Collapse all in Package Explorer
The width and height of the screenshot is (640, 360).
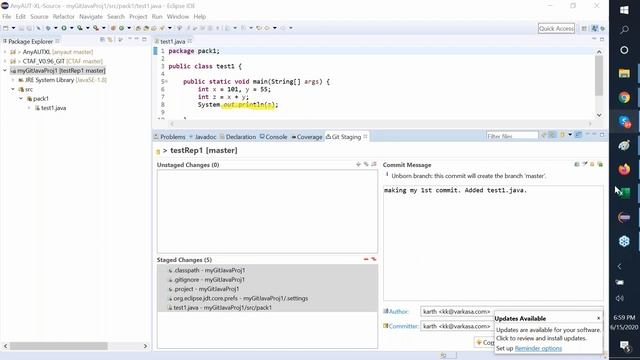[102, 40]
